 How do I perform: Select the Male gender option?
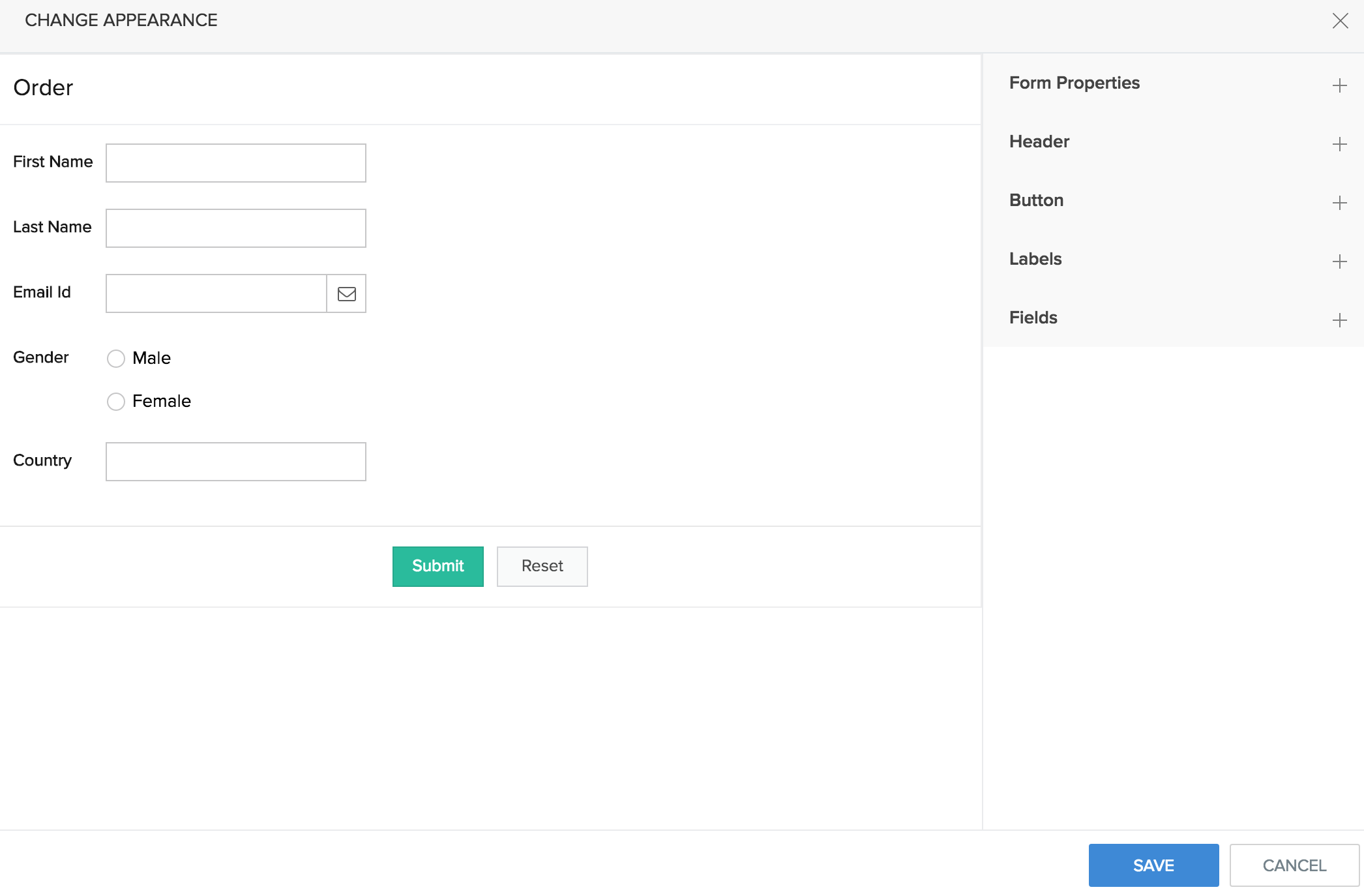coord(116,358)
